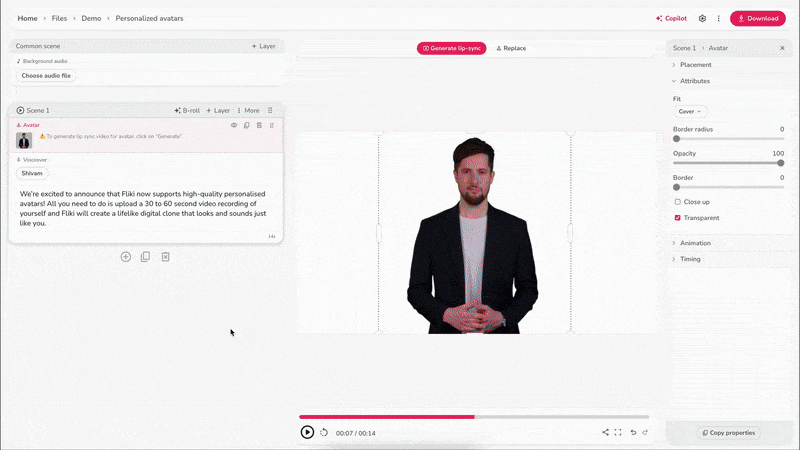Click the share icon below the preview
Image resolution: width=800 pixels, height=450 pixels.
pyautogui.click(x=605, y=432)
